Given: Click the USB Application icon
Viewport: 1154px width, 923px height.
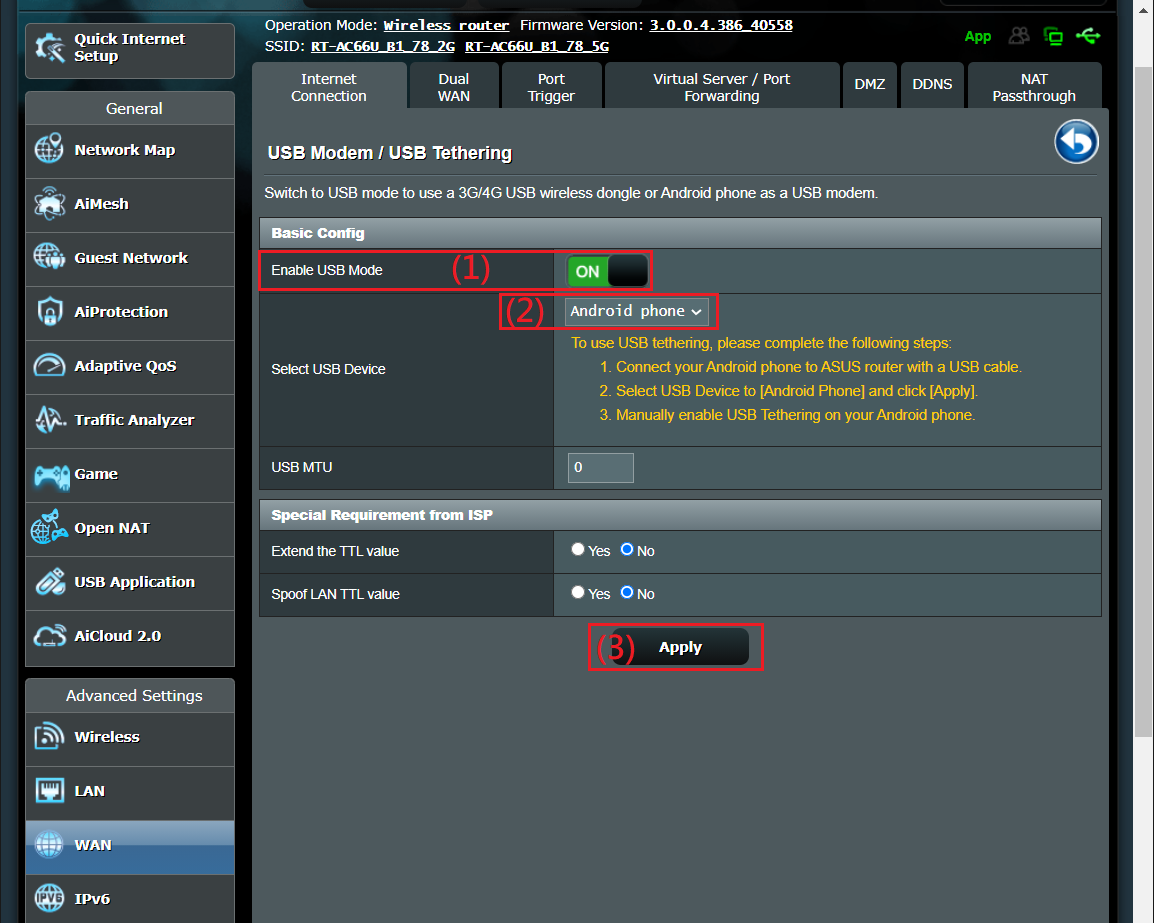Looking at the screenshot, I should tap(49, 581).
